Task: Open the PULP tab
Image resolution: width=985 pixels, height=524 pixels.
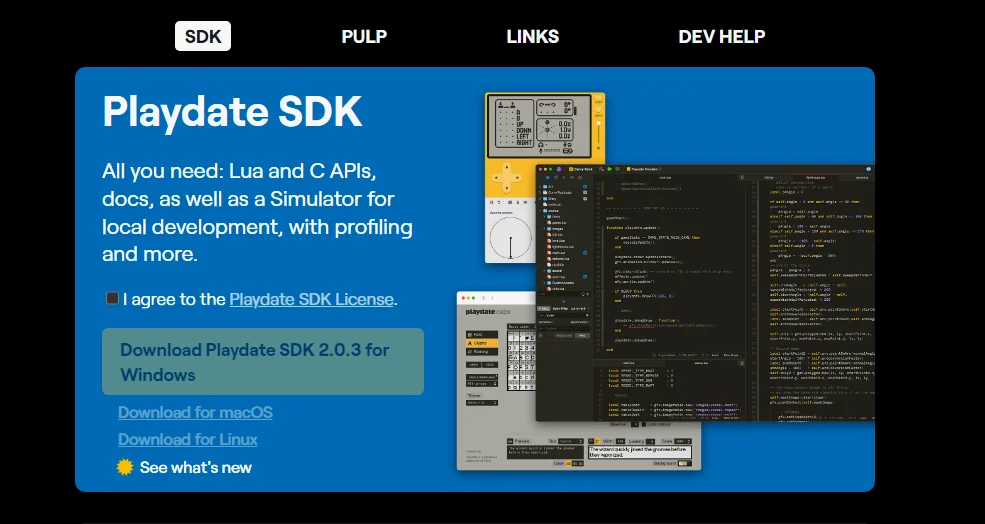Action: pyautogui.click(x=364, y=36)
